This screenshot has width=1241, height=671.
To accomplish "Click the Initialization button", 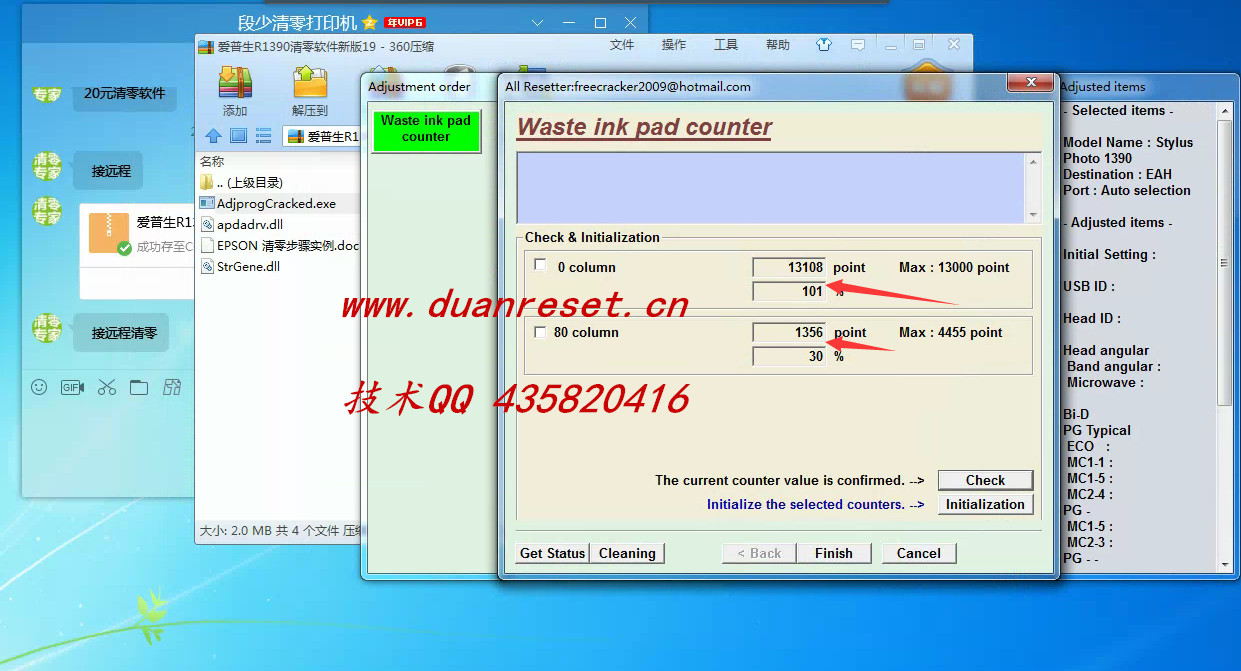I will click(985, 504).
